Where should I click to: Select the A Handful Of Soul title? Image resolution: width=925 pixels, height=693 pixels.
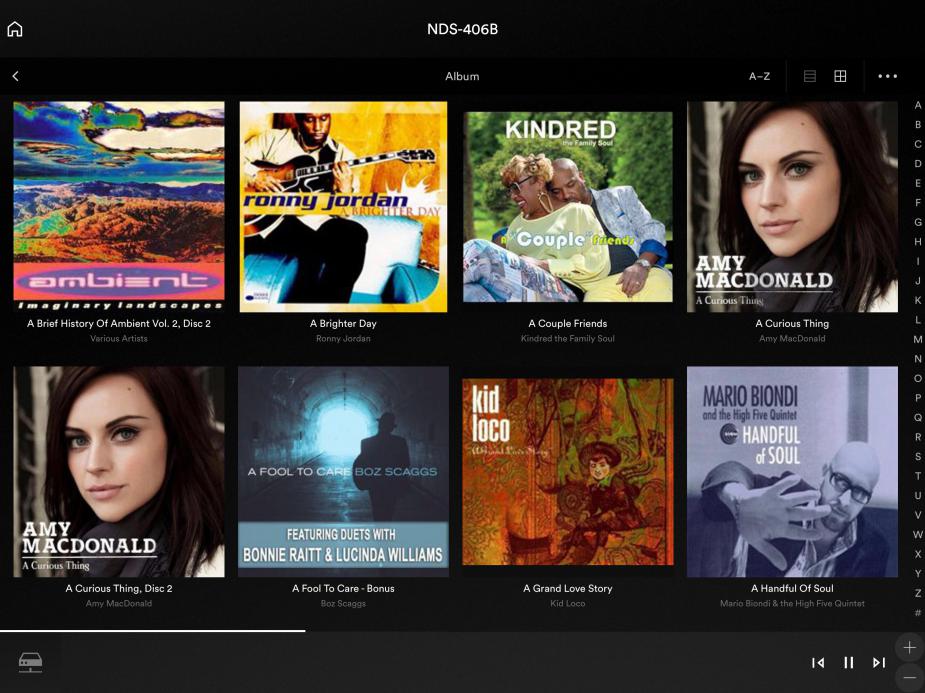point(792,588)
